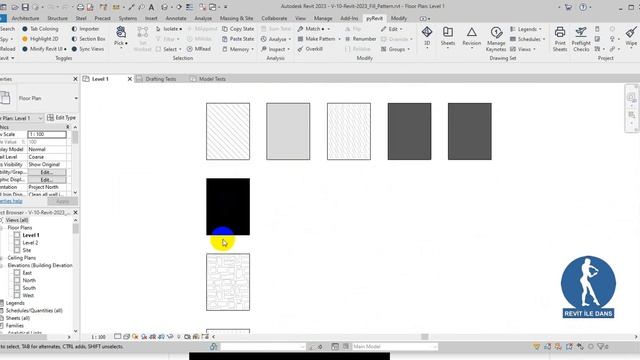
Task: Click the Edit Type button
Action: pos(62,118)
